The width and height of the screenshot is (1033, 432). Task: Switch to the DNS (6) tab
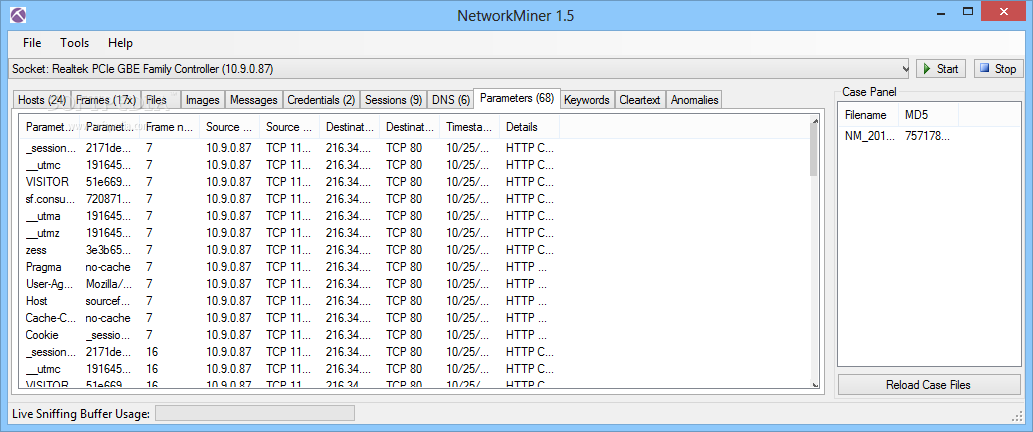451,100
